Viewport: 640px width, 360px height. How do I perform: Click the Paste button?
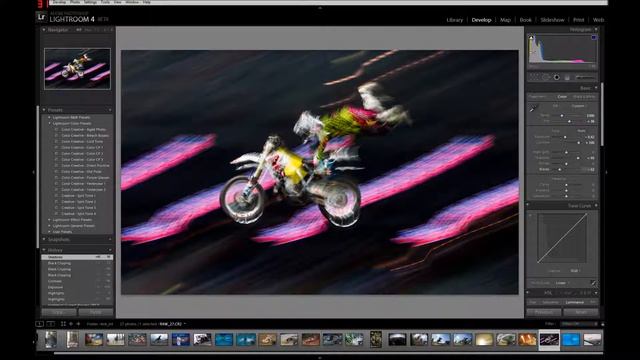(96, 312)
